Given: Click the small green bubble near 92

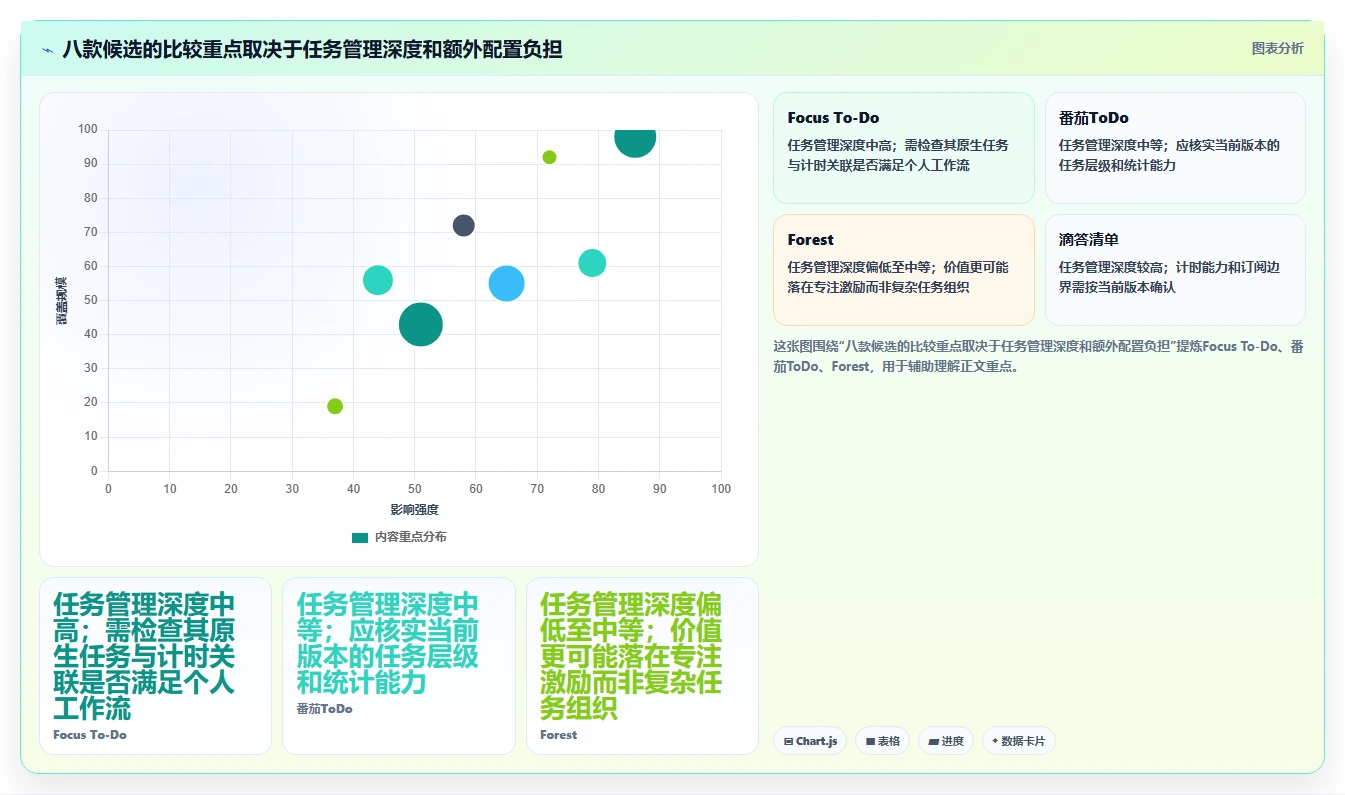Looking at the screenshot, I should (549, 157).
